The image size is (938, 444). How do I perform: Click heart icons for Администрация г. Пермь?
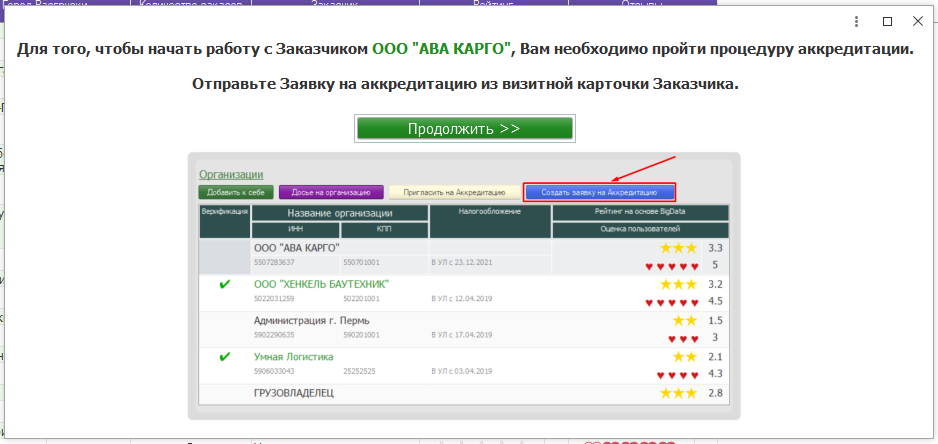(x=684, y=339)
